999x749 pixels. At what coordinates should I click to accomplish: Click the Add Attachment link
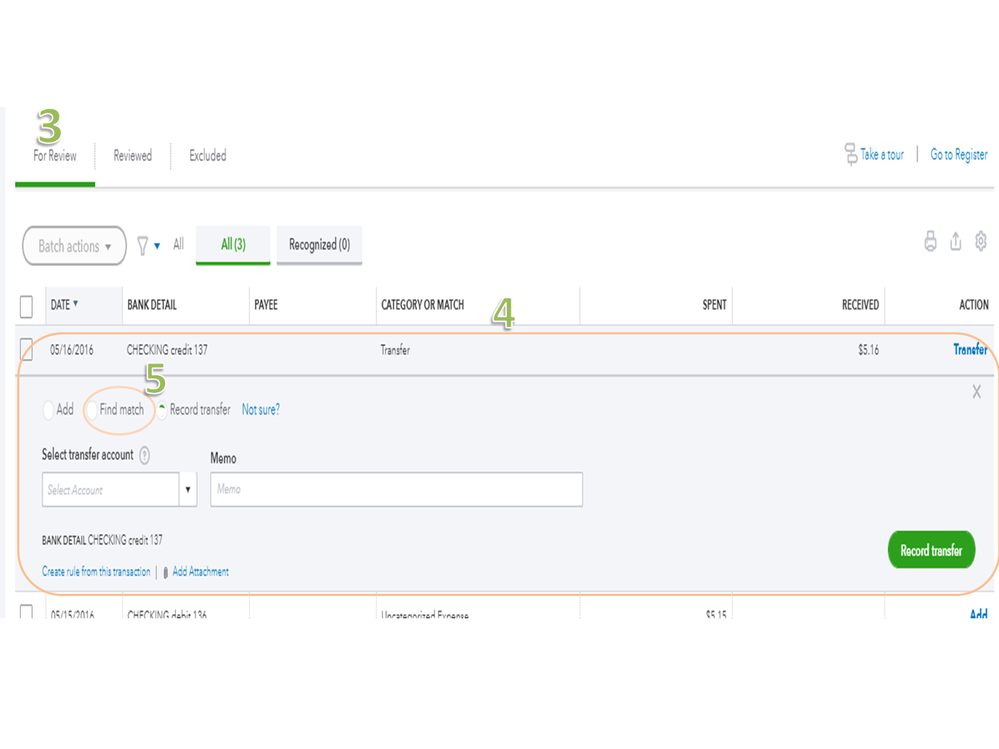(200, 571)
